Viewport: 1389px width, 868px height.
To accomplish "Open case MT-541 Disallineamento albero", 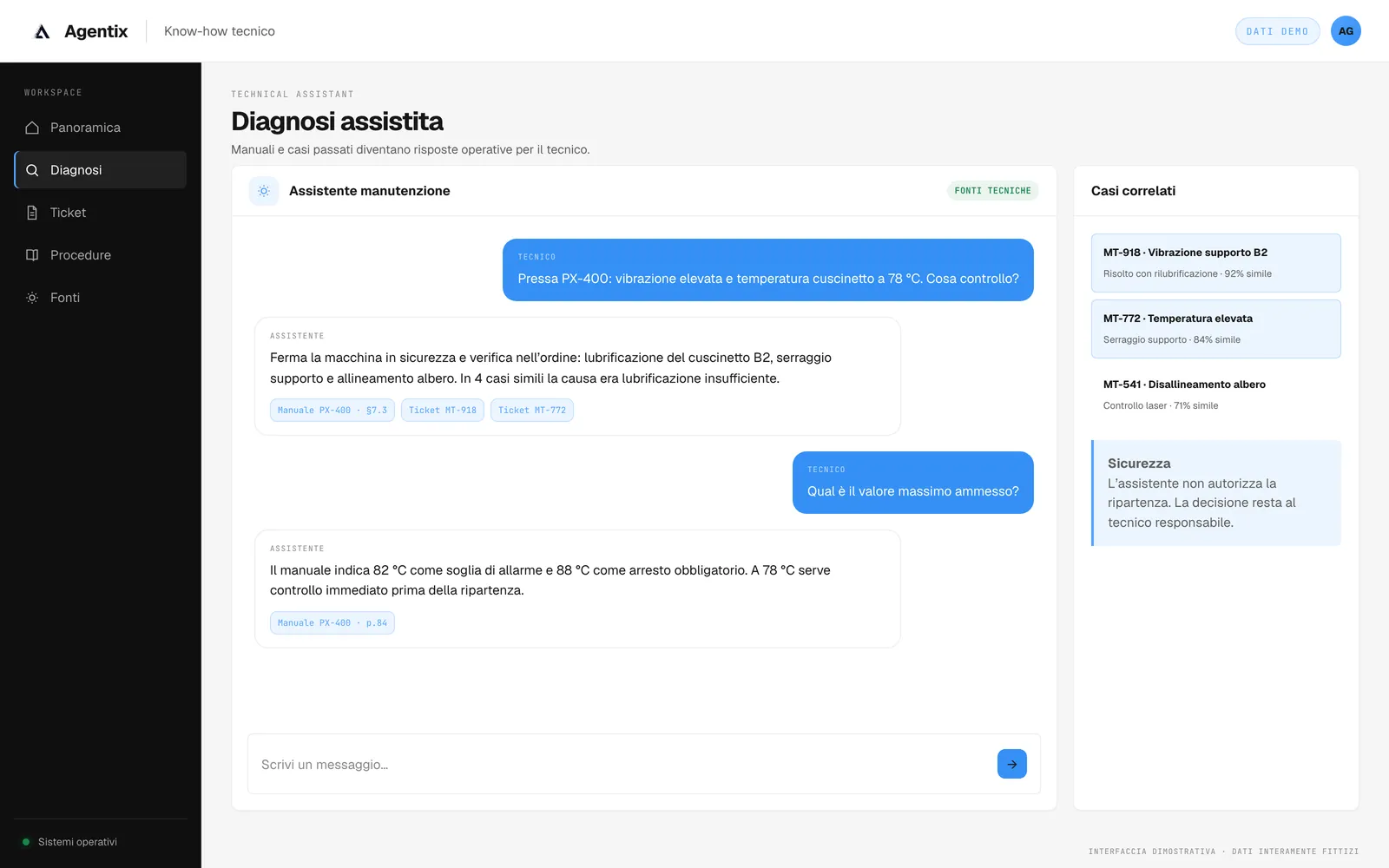I will click(x=1216, y=395).
